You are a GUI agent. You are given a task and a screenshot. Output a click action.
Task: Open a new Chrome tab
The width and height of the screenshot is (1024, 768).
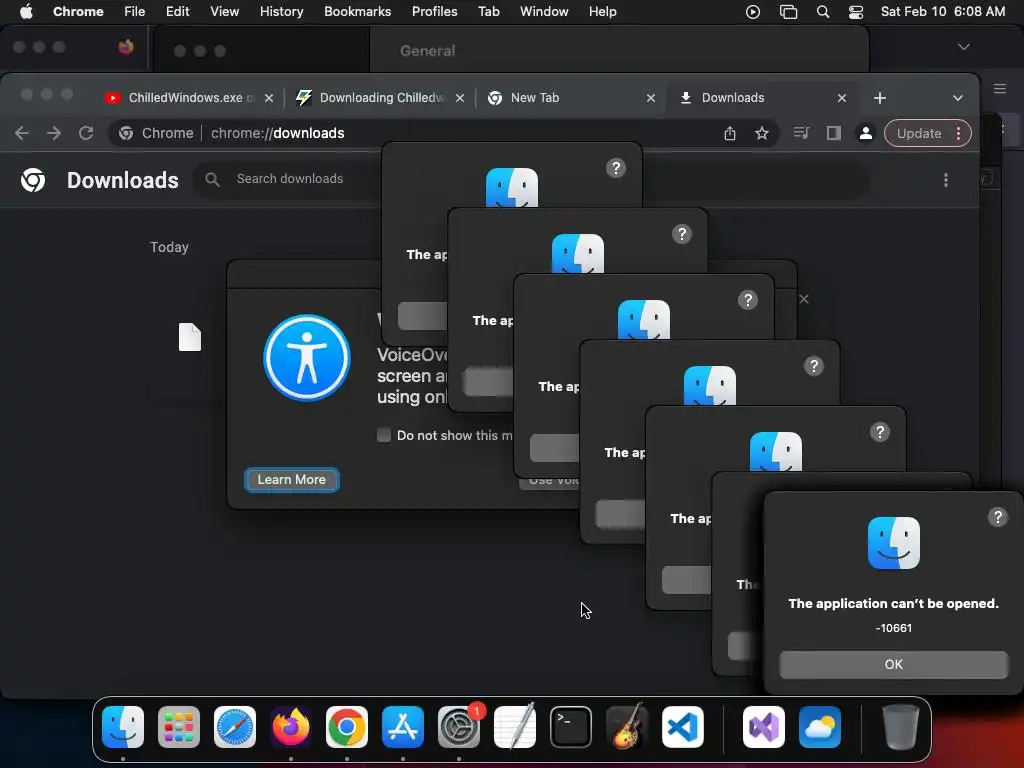point(880,98)
